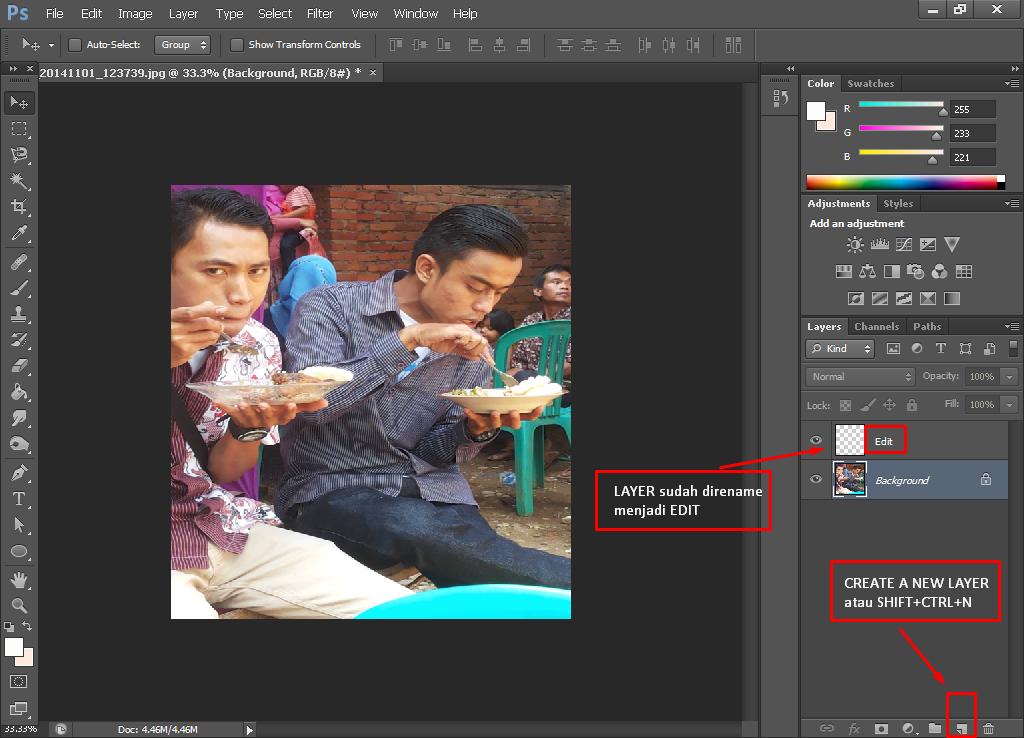Open the Auto-Select Group dropdown

(182, 44)
